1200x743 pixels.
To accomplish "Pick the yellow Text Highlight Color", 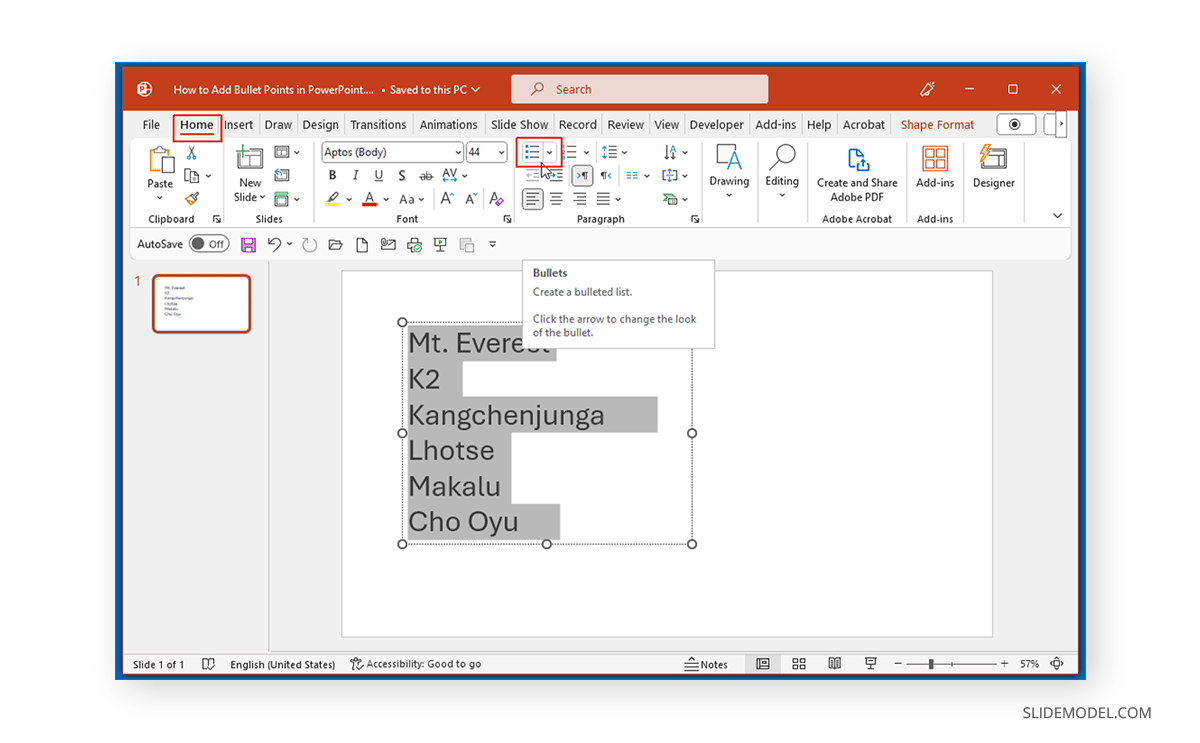I will coord(332,199).
